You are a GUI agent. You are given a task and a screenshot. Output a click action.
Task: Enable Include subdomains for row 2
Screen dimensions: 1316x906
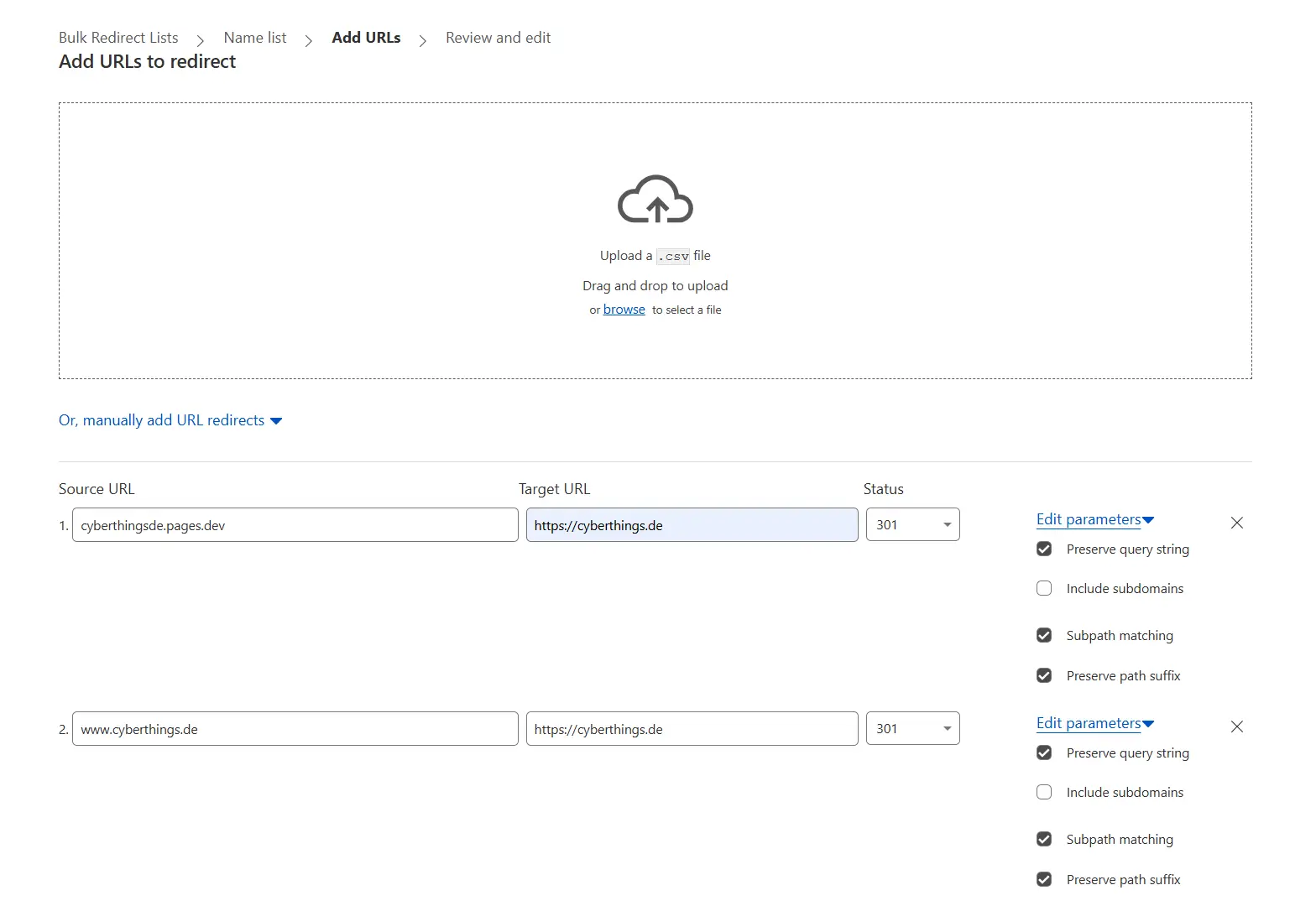click(1044, 792)
